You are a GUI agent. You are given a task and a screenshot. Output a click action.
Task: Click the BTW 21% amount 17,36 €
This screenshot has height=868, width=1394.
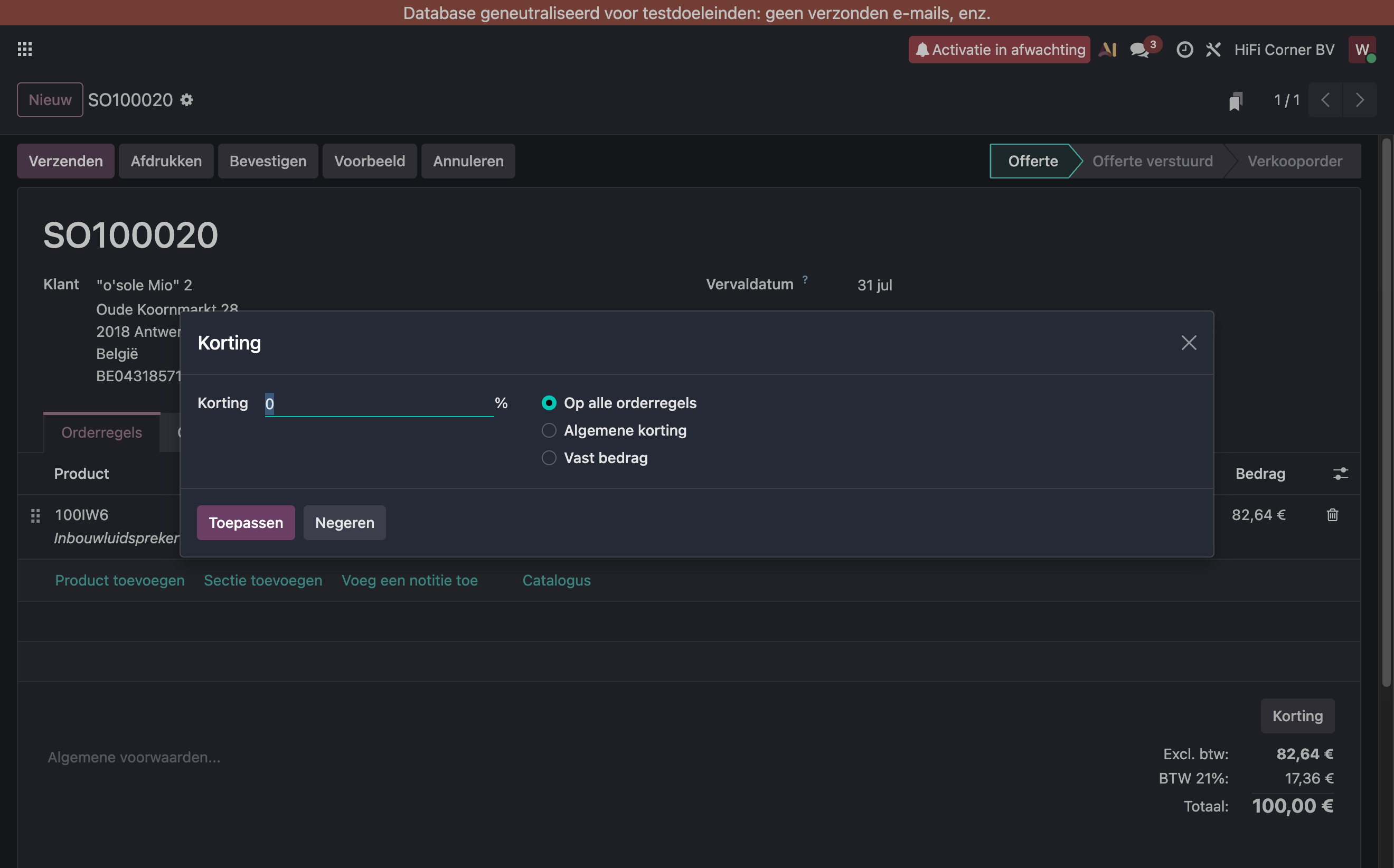pyautogui.click(x=1309, y=778)
